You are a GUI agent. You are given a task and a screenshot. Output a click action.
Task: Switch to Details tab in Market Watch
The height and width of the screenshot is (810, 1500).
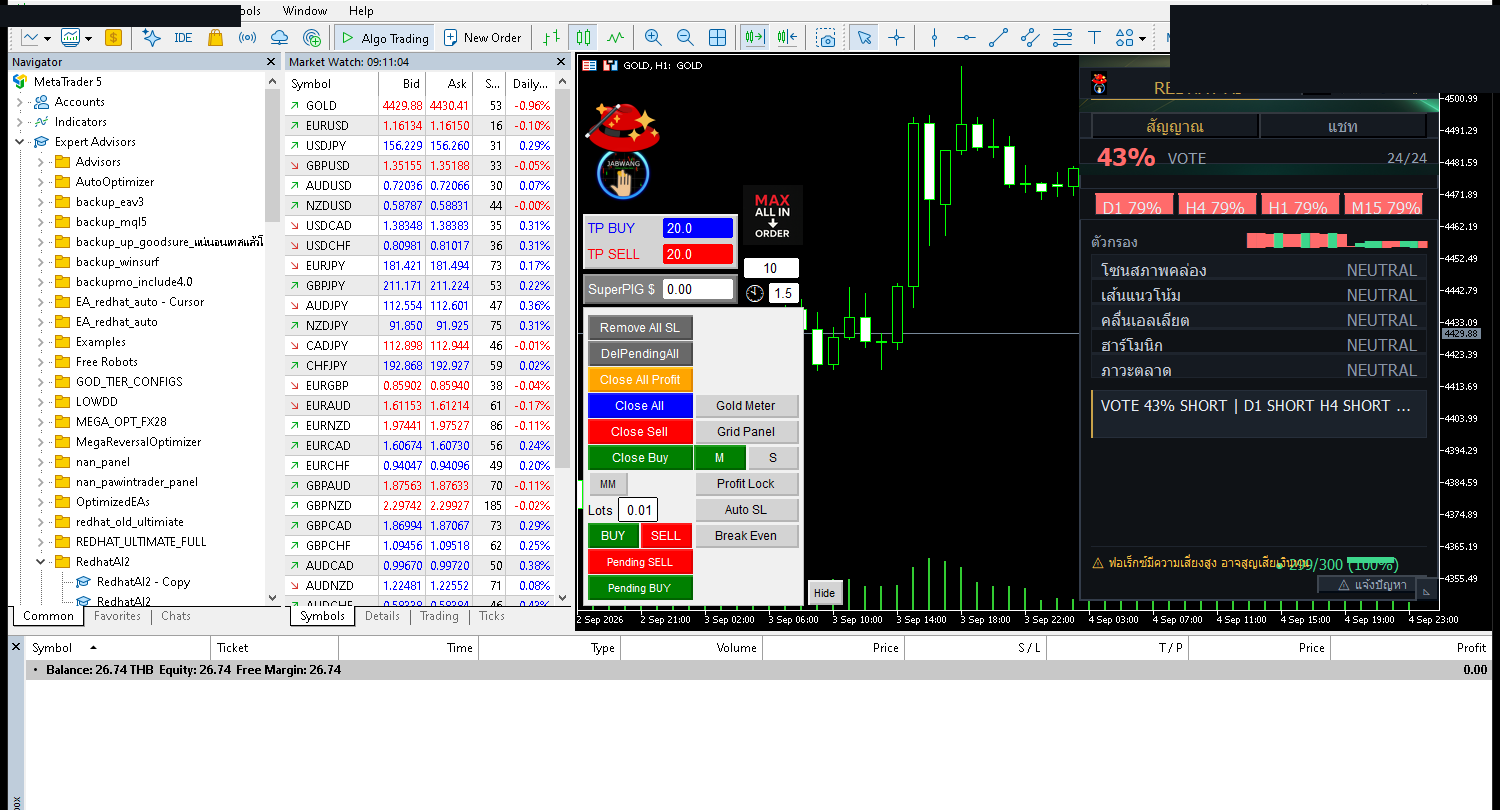point(382,616)
